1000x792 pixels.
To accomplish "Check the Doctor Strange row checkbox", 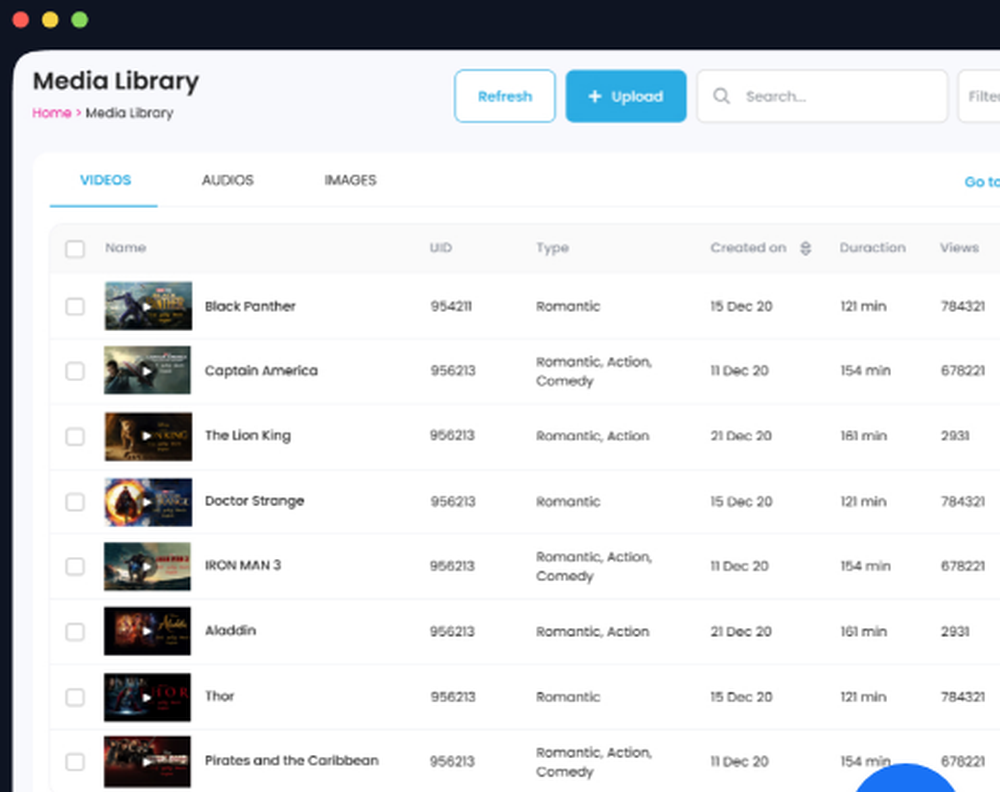I will tap(75, 502).
